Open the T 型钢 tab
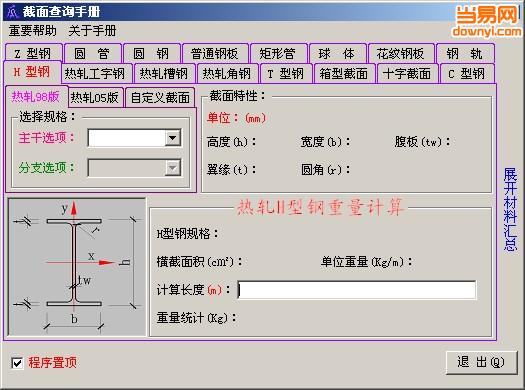Screen dimensions: 525x390 click(286, 73)
